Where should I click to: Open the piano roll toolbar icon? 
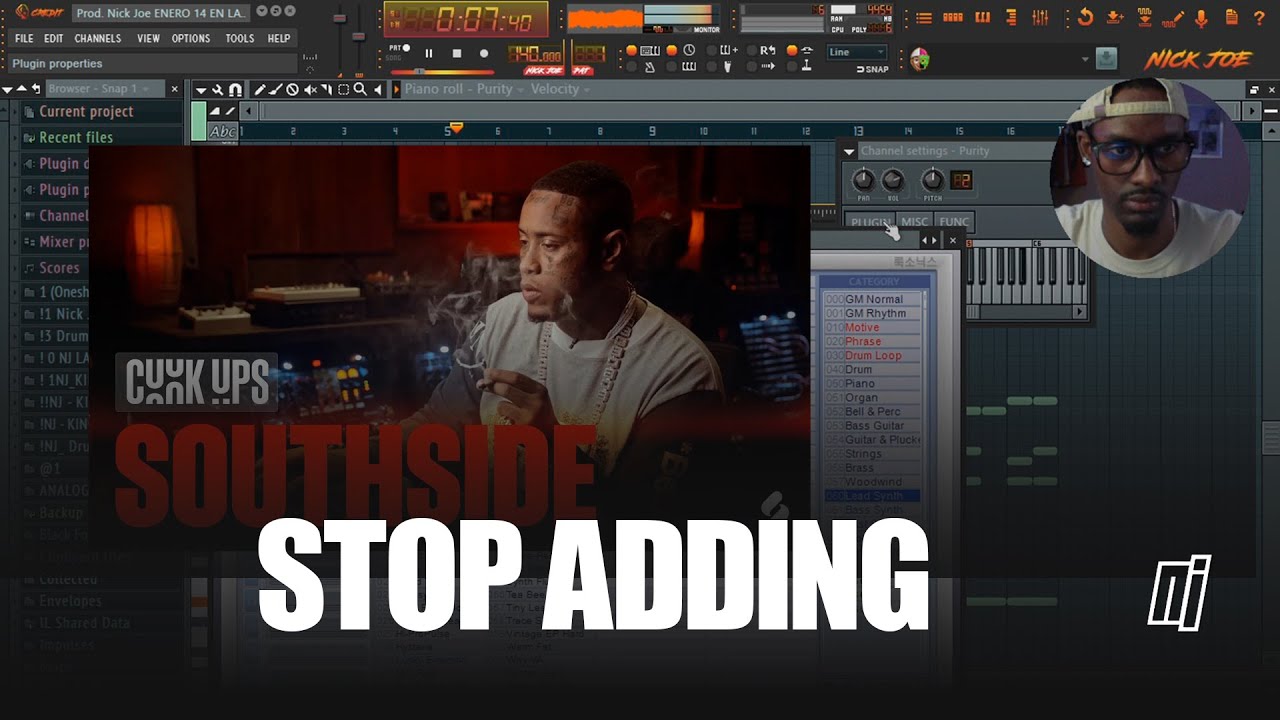tap(983, 18)
